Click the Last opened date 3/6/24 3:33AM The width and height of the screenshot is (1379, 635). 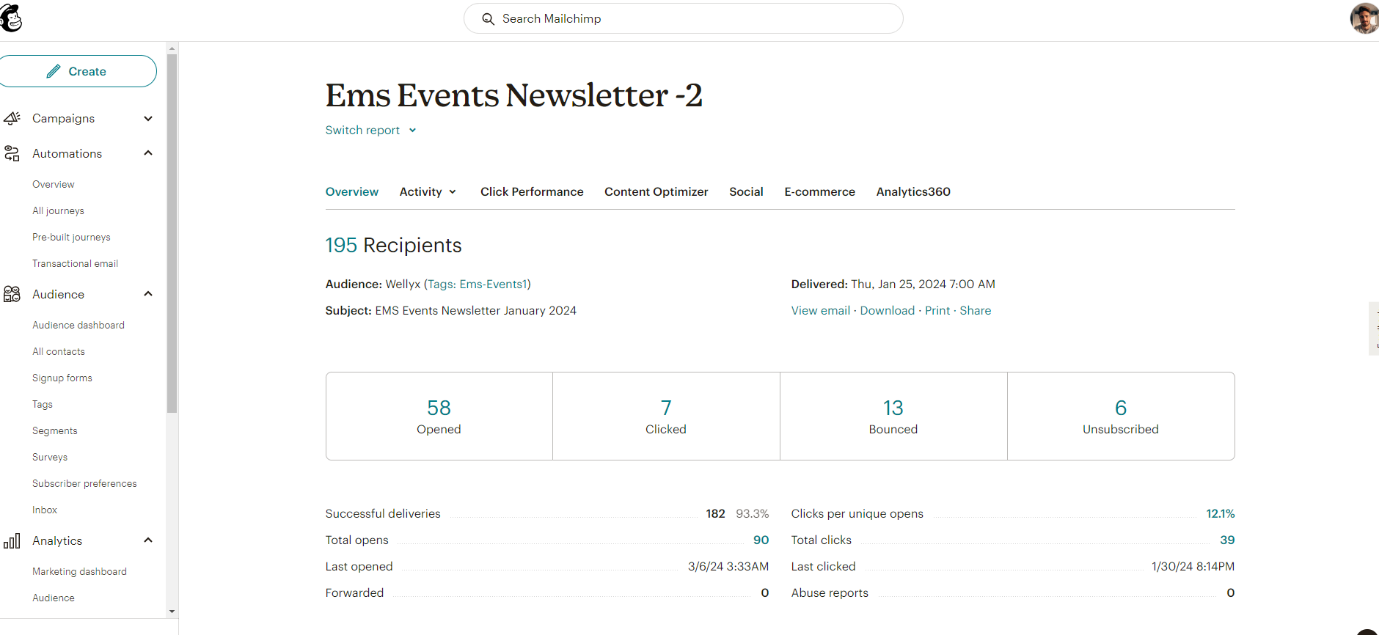pyautogui.click(x=728, y=567)
